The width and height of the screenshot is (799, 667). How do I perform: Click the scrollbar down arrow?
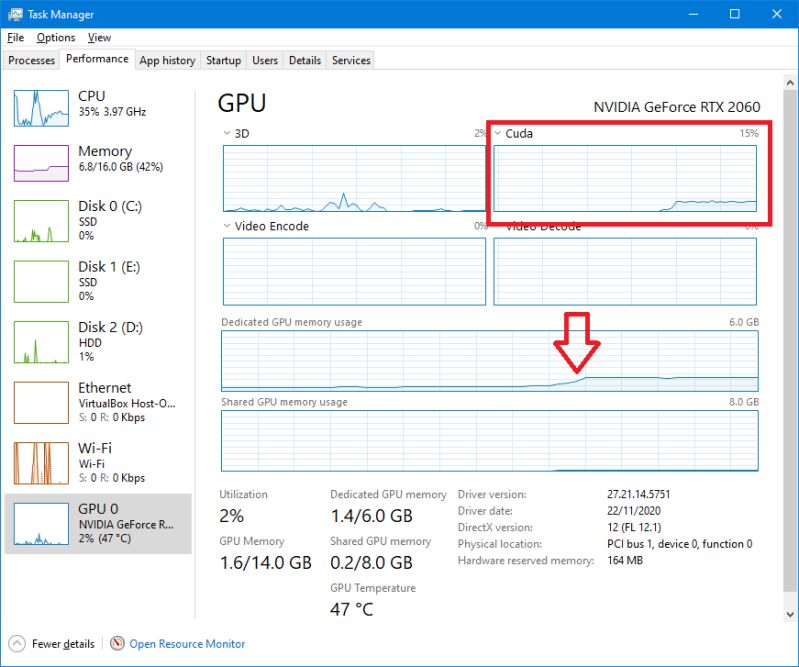point(790,614)
